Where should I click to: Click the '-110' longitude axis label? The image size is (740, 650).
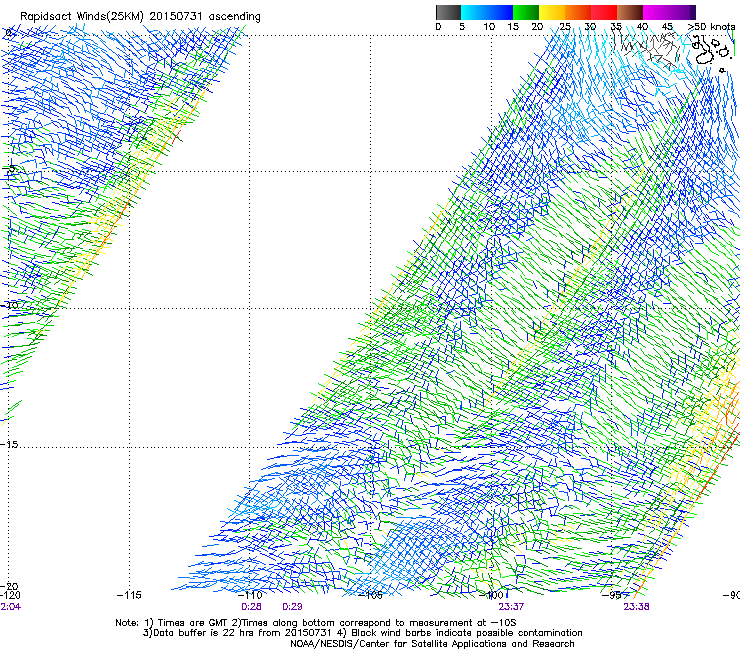(x=250, y=595)
